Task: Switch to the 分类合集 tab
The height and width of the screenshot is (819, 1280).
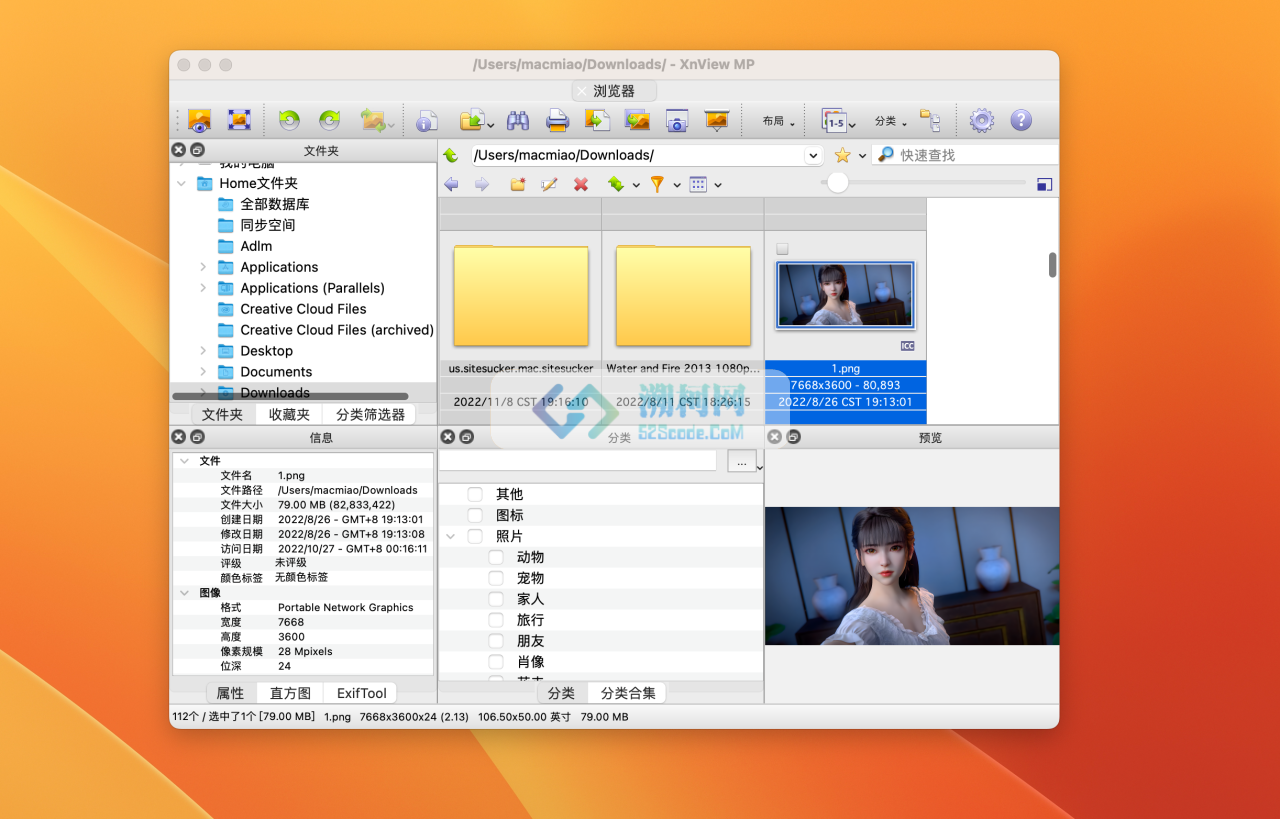Action: pos(627,693)
